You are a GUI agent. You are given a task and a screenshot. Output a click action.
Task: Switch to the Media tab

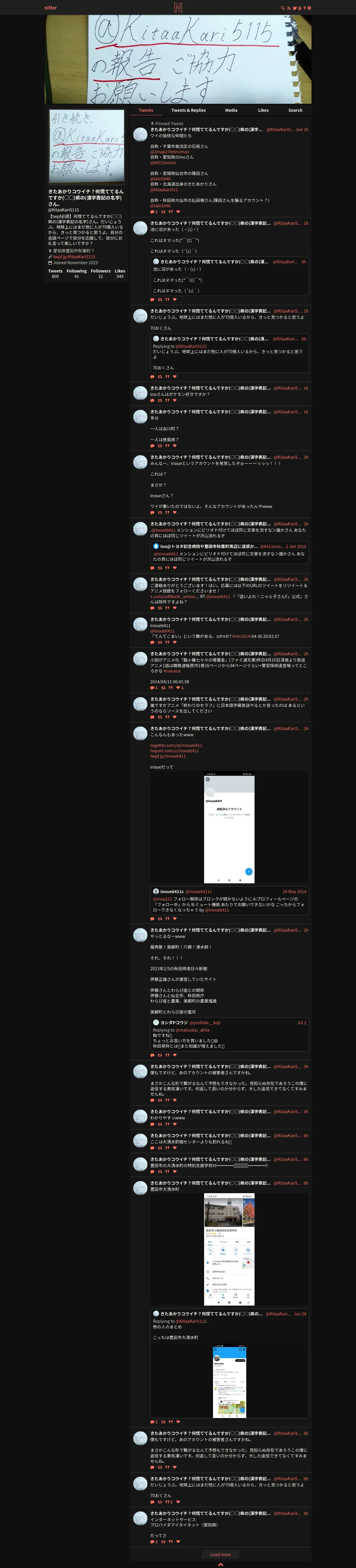(231, 110)
